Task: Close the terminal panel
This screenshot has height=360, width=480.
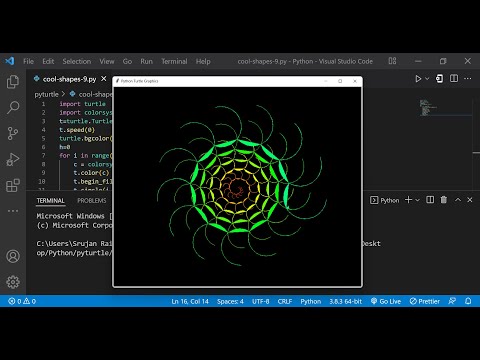Action: (470, 200)
